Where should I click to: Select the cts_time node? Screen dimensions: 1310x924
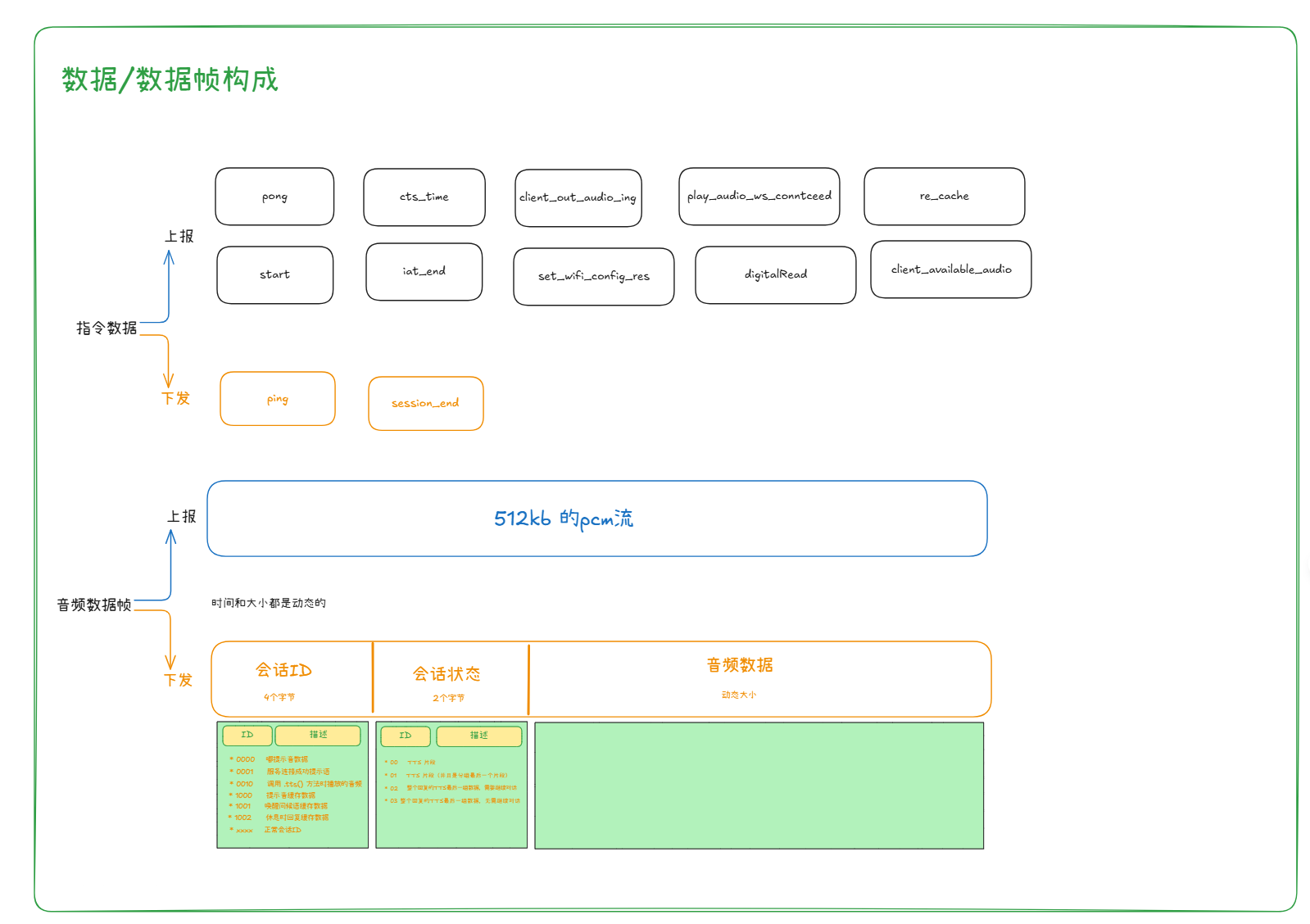point(424,197)
